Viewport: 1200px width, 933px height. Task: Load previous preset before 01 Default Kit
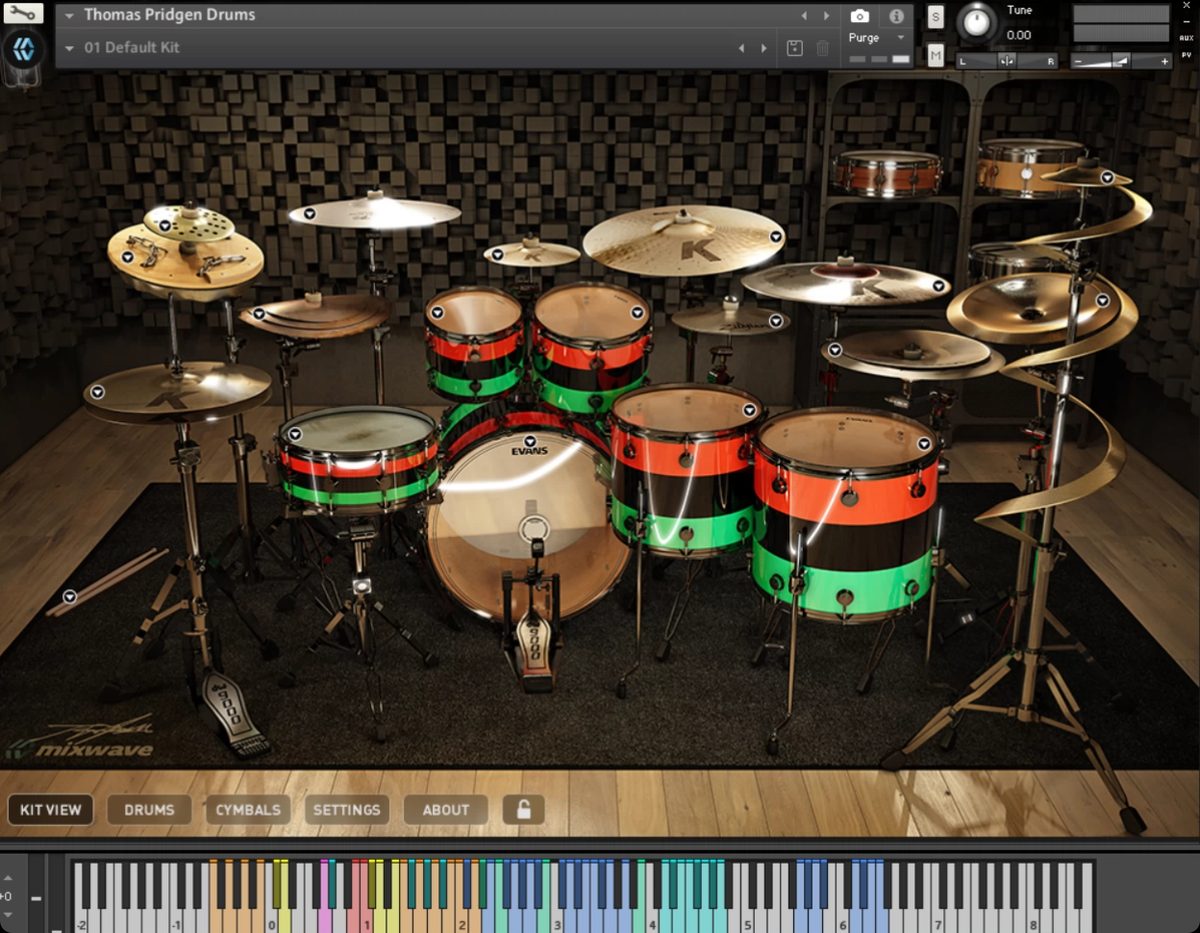pos(741,48)
